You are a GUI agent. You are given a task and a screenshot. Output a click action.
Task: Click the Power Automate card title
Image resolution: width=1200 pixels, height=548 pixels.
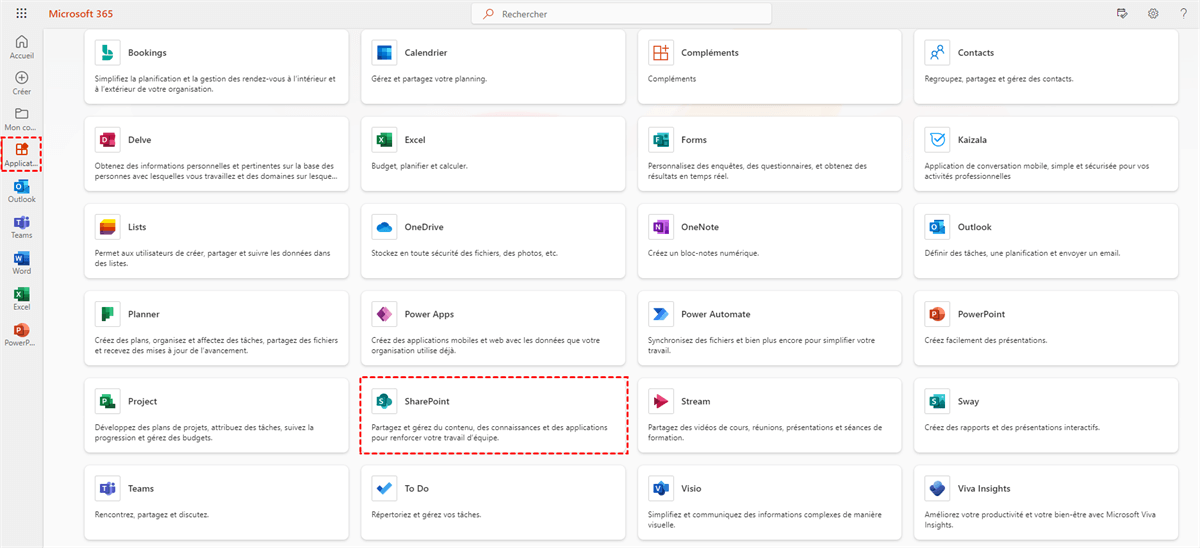[x=715, y=314]
